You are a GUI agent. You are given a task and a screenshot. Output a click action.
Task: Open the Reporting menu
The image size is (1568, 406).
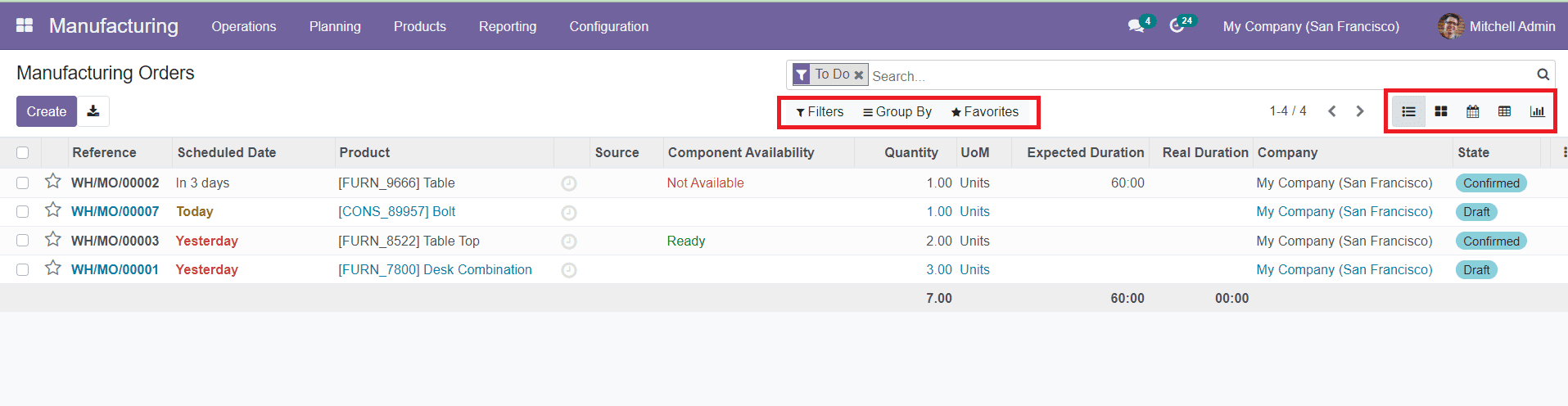coord(508,26)
